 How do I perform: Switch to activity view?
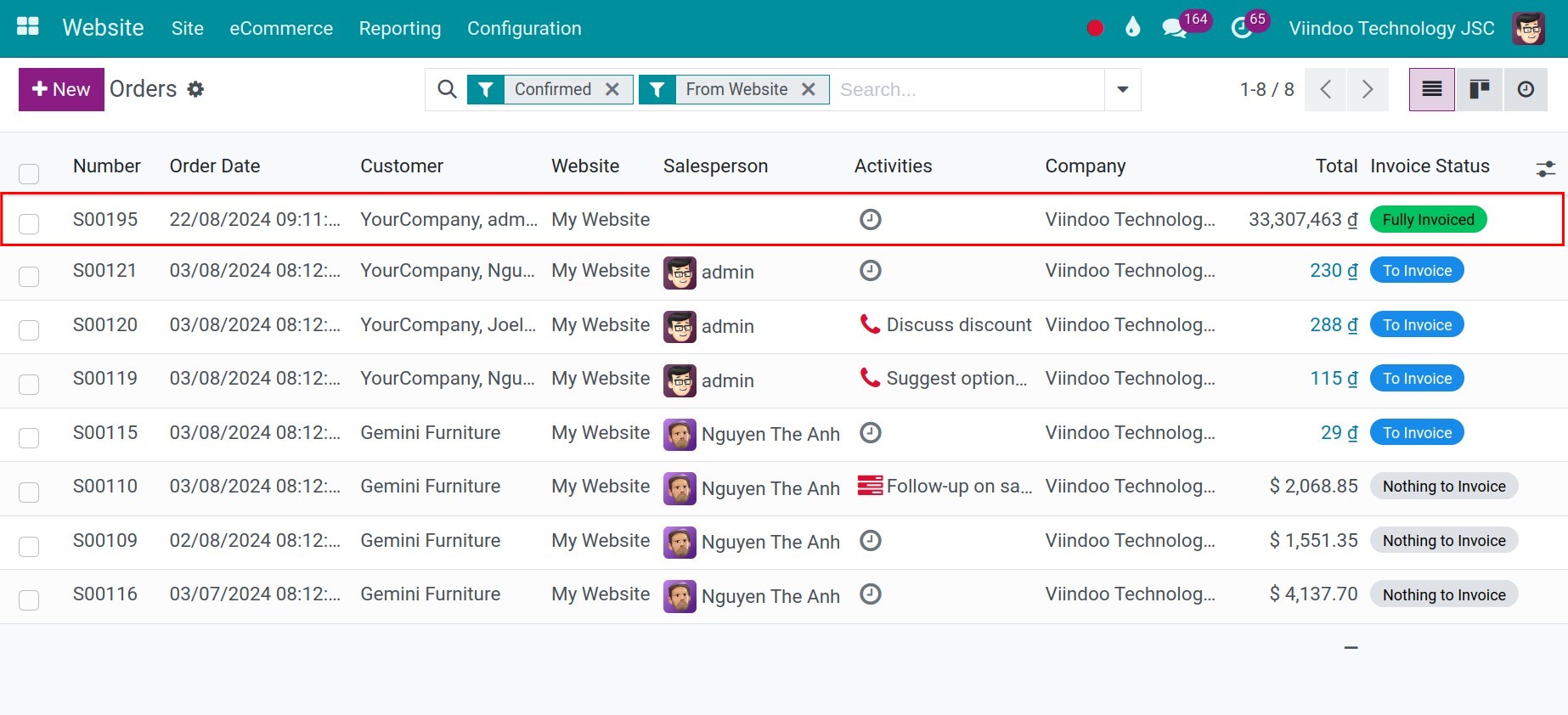(x=1526, y=89)
